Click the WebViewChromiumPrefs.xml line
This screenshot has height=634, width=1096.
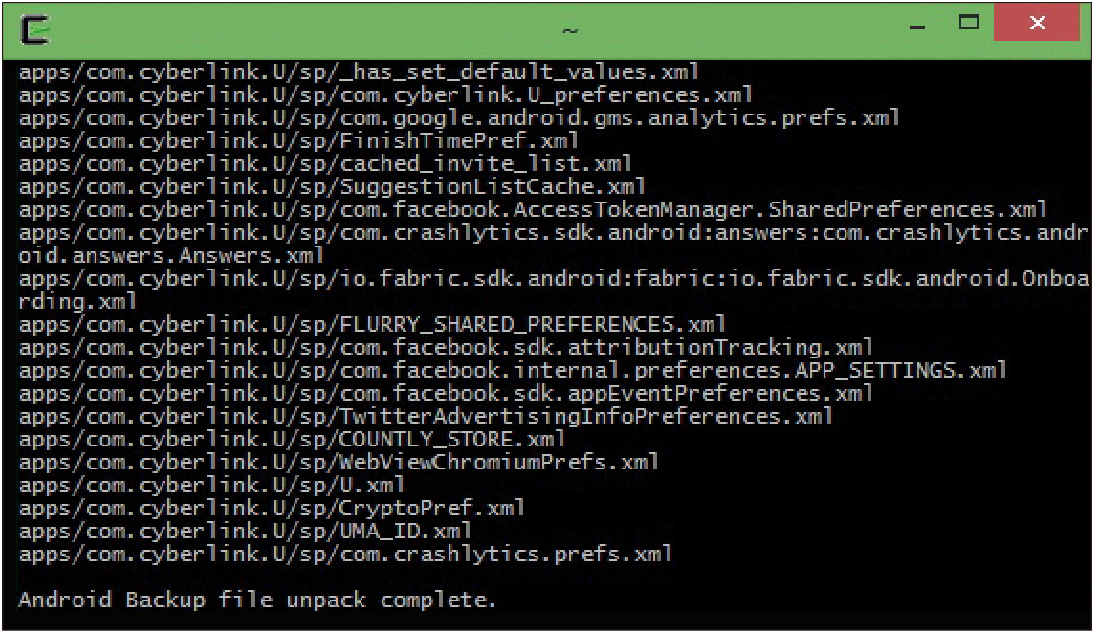pos(339,463)
